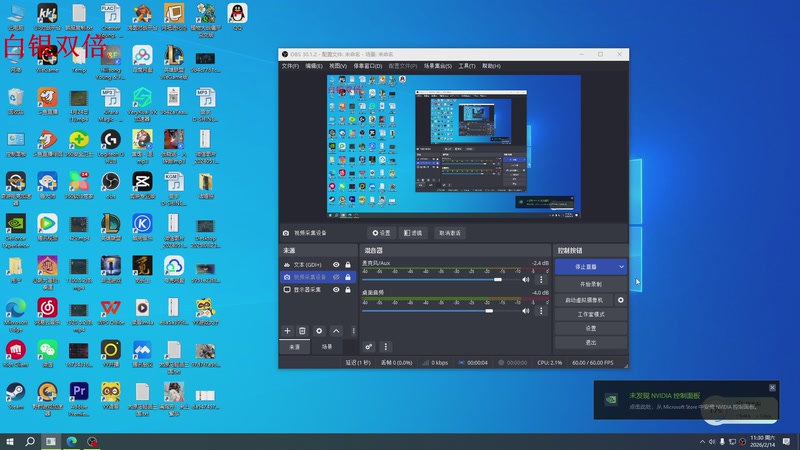Viewport: 800px width, 450px height.
Task: Open the 麦克风/Aux three-dot options menu
Action: 541,280
